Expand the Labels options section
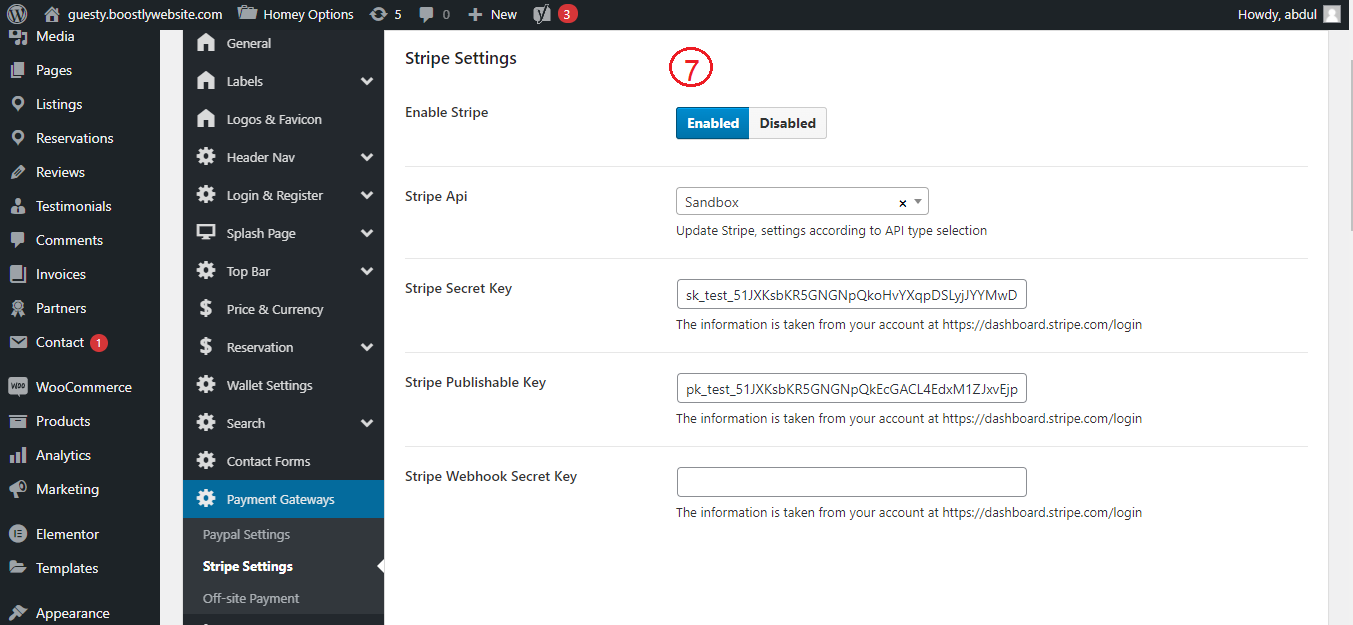 coord(367,81)
